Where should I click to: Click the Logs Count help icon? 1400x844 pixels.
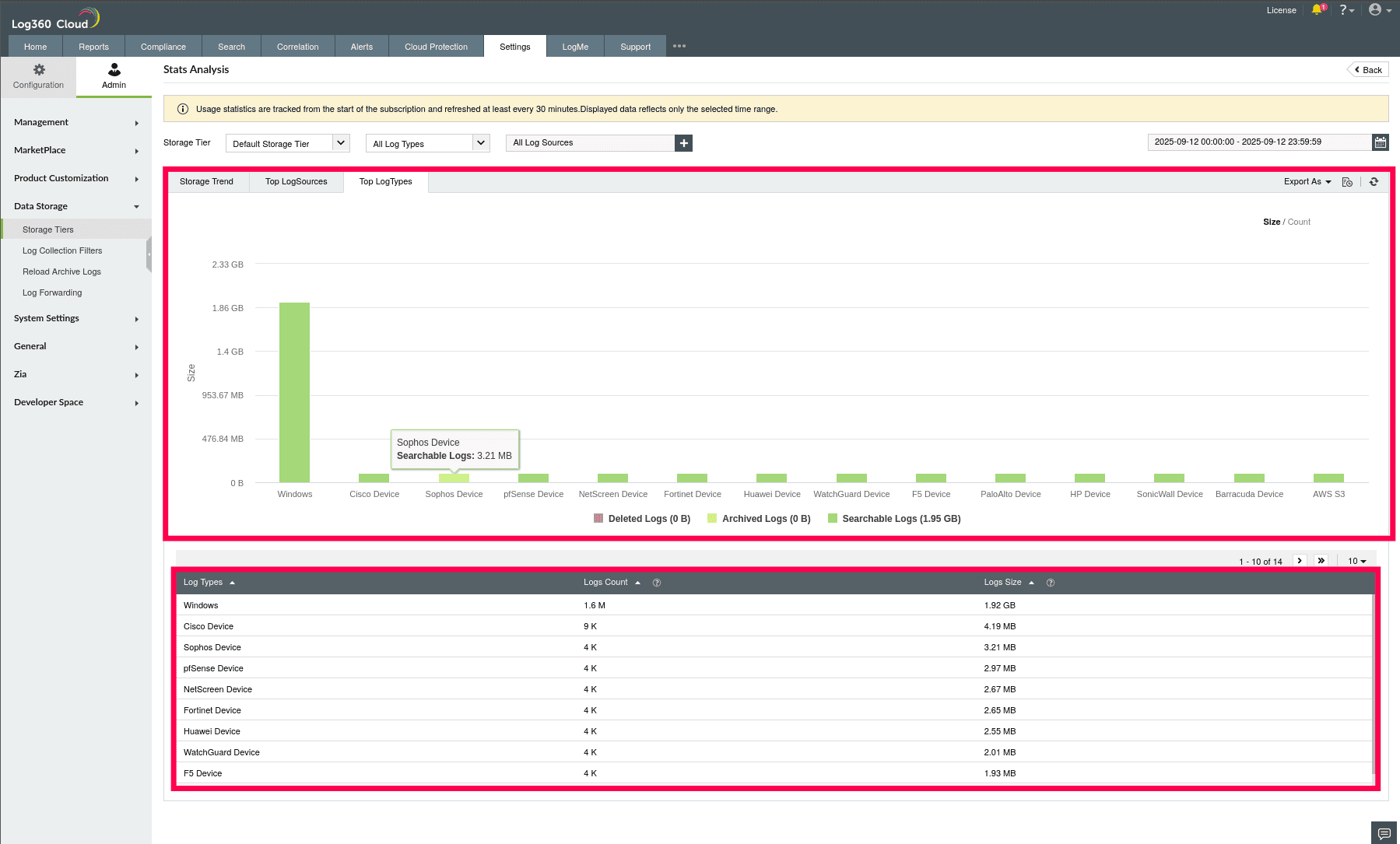click(x=657, y=583)
